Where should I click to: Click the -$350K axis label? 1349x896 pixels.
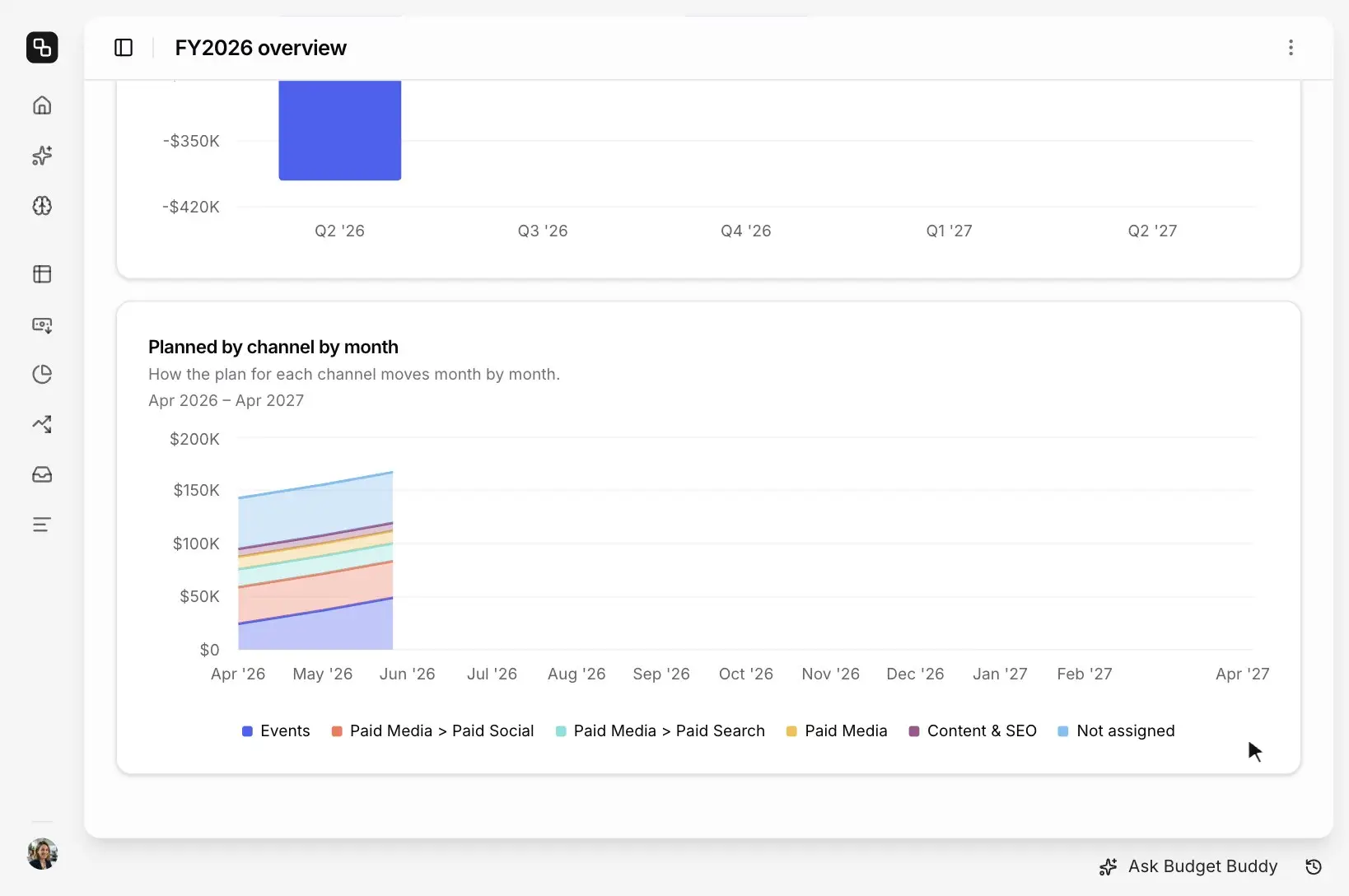tap(191, 141)
